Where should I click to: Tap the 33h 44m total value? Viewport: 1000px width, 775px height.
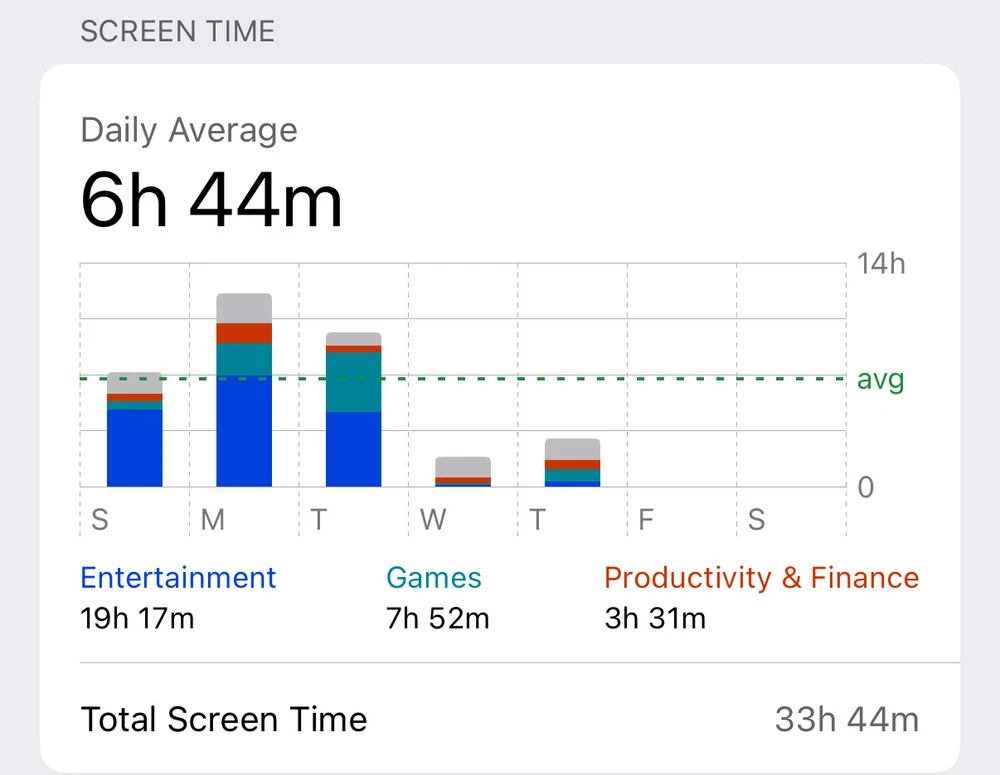point(846,719)
